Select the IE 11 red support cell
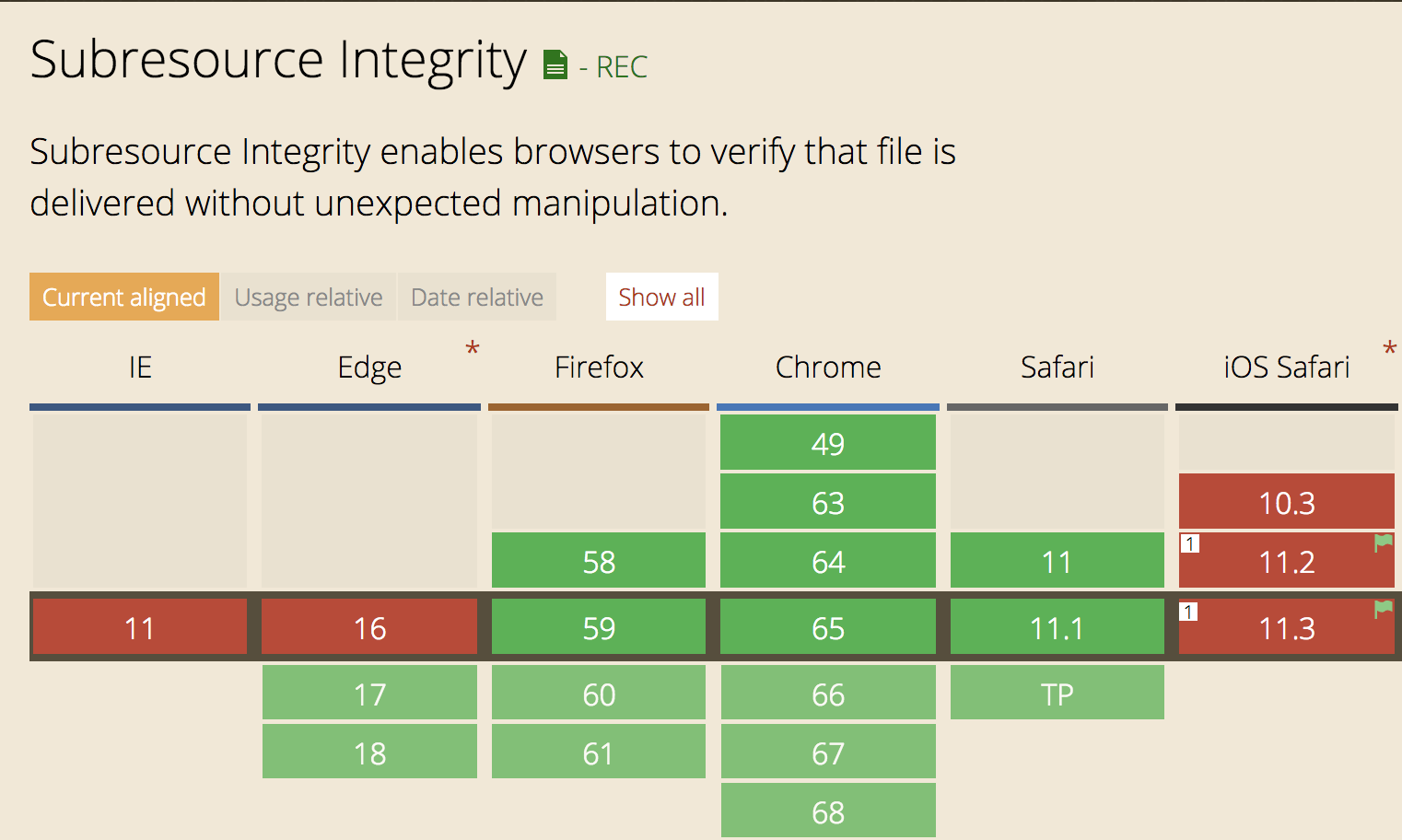 click(x=140, y=627)
